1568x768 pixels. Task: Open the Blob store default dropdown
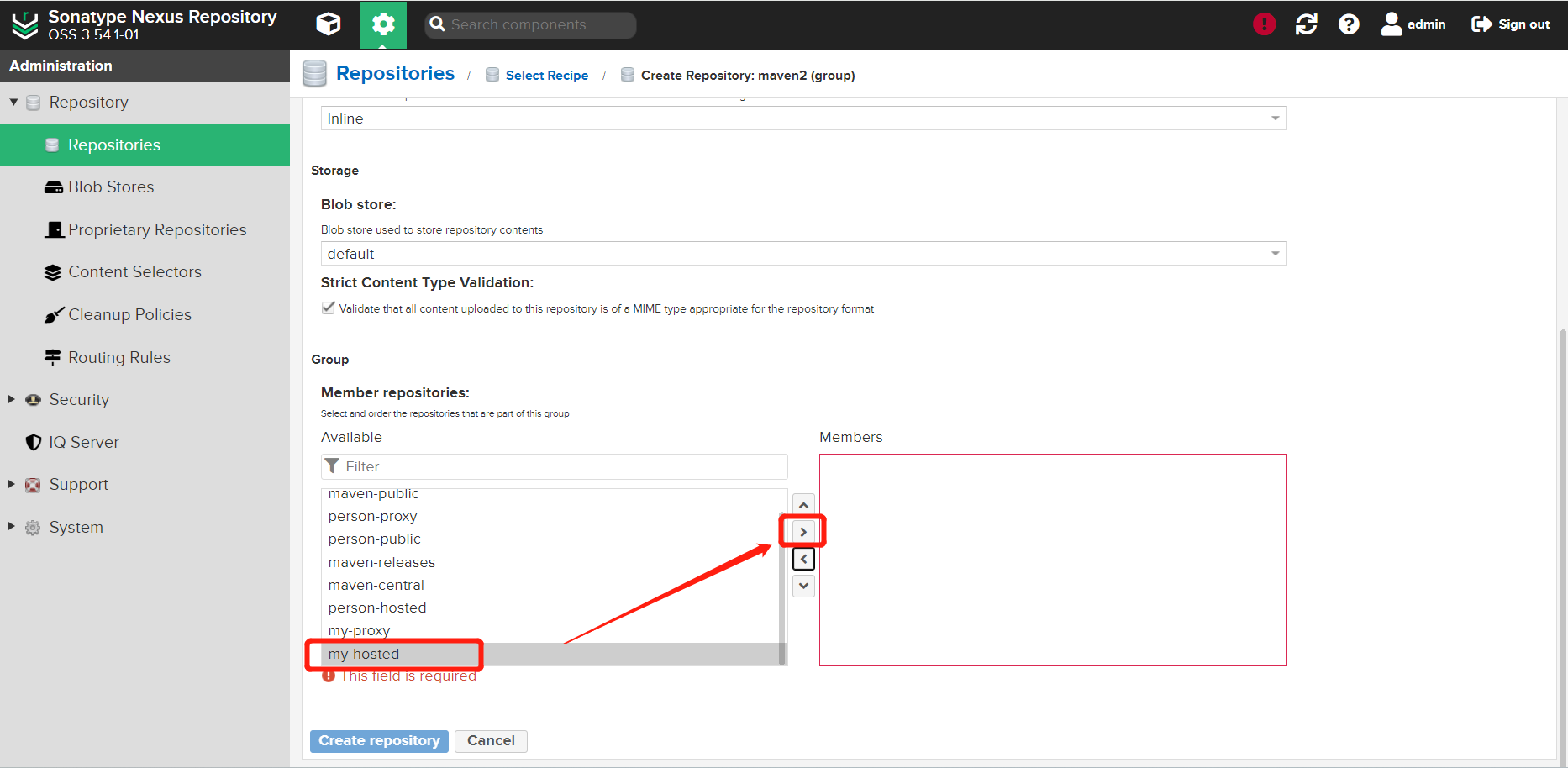803,254
